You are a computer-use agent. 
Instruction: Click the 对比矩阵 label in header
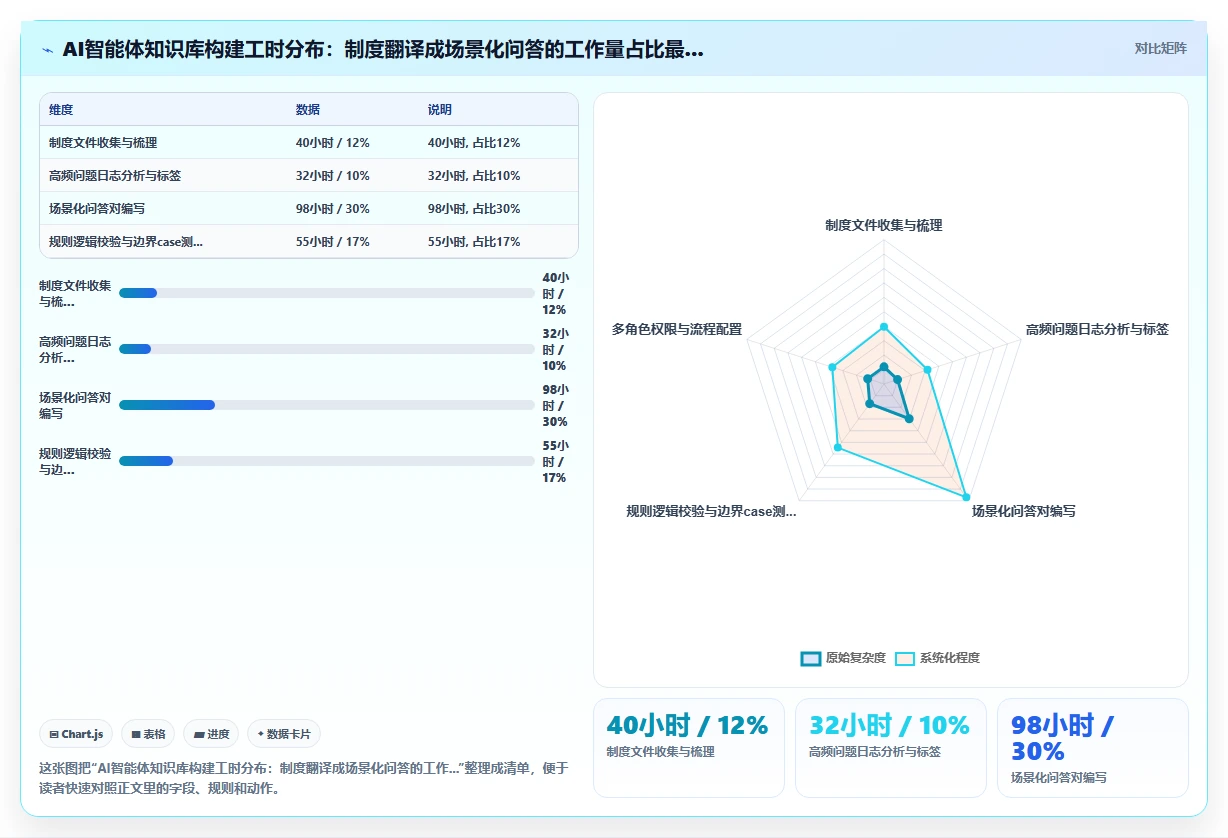tap(1160, 48)
